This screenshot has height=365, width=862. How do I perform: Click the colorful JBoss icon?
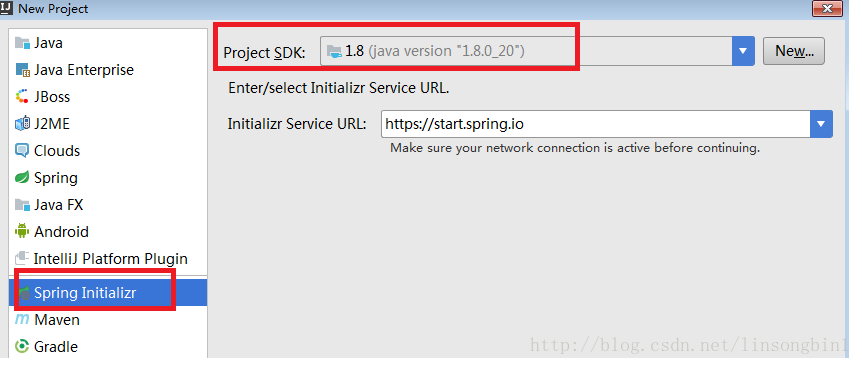(22, 97)
